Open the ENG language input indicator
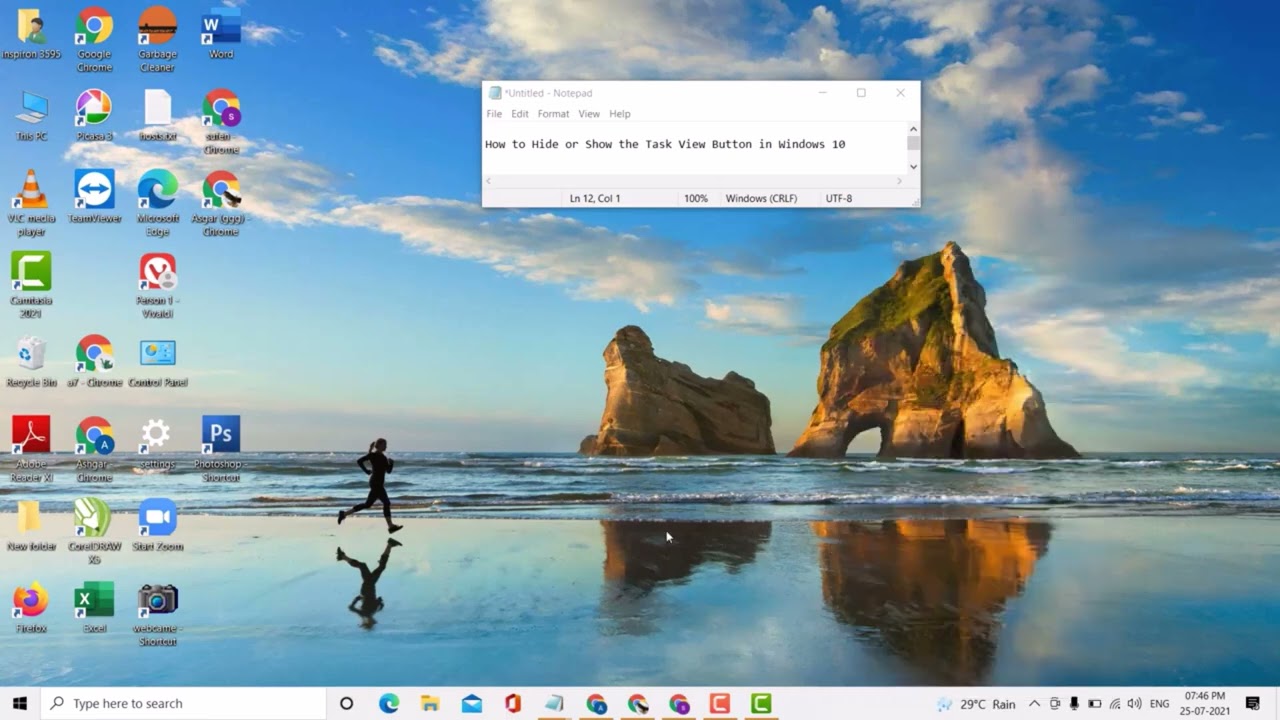The image size is (1280, 720). [x=1160, y=704]
